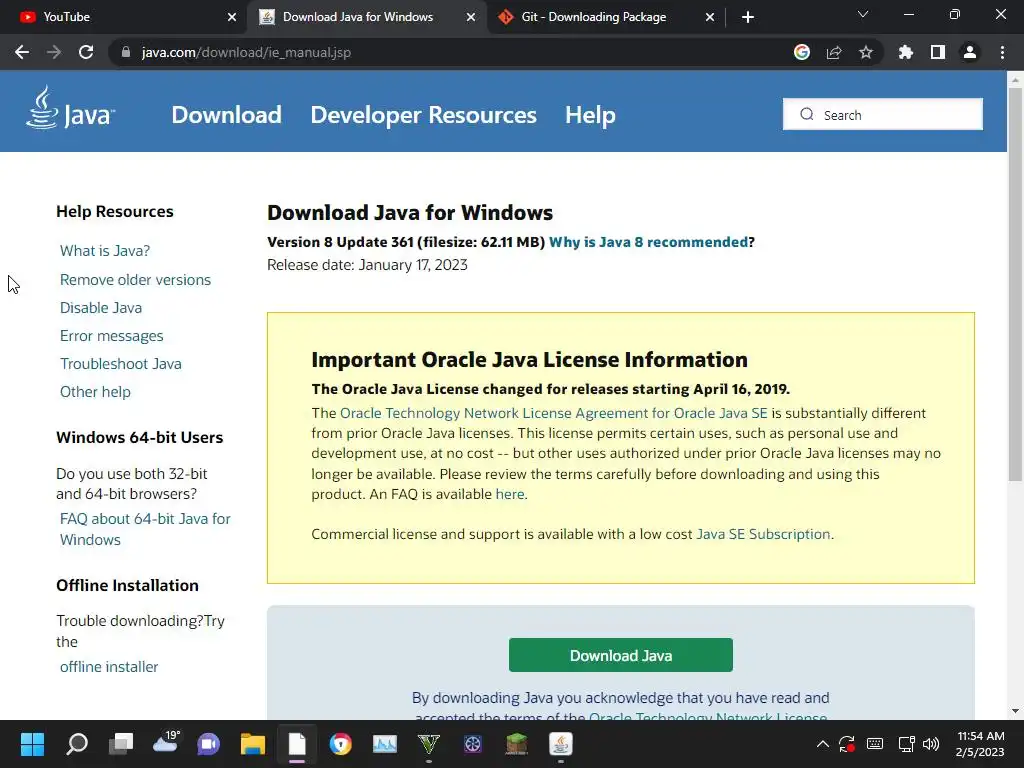Click the browser address bar URL

tap(246, 52)
